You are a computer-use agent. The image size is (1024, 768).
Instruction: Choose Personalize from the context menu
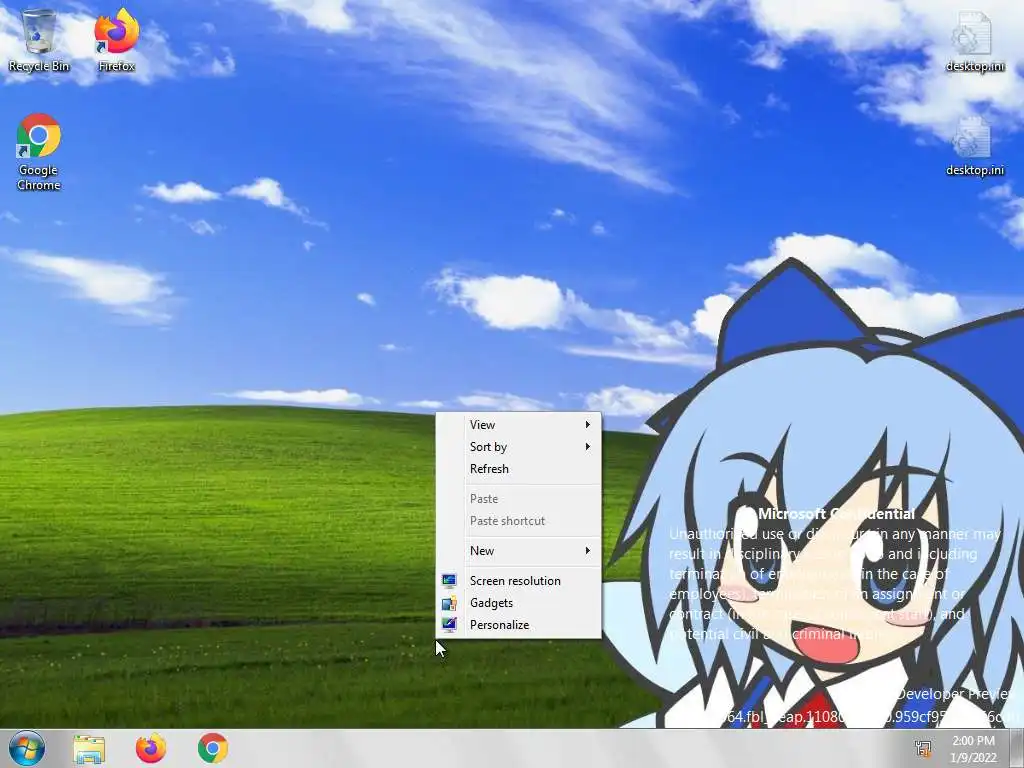(x=519, y=625)
